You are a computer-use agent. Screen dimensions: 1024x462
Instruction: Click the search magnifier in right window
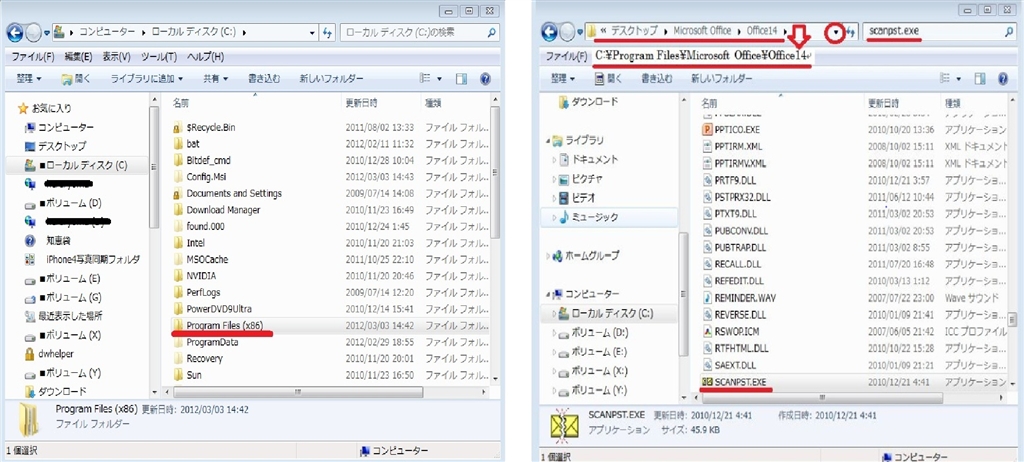pyautogui.click(x=1010, y=30)
